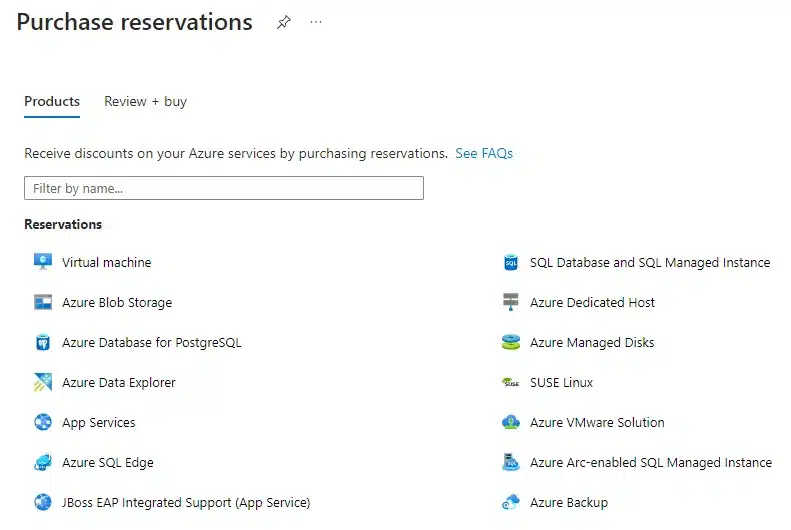This screenshot has height=530, width=791.
Task: Click the Azure Managed Disks icon
Action: coord(511,342)
